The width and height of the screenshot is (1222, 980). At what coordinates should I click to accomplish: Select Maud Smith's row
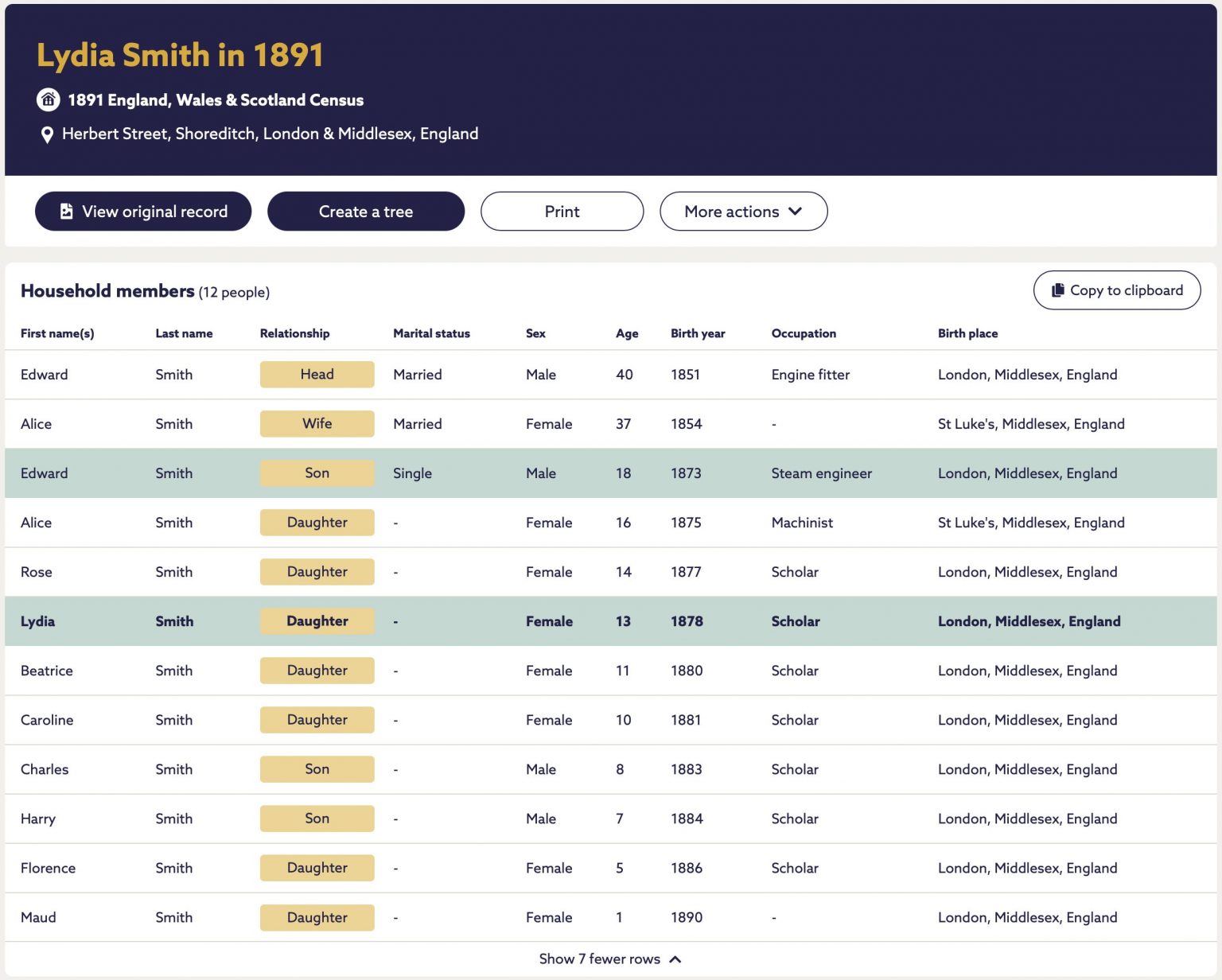coord(611,917)
